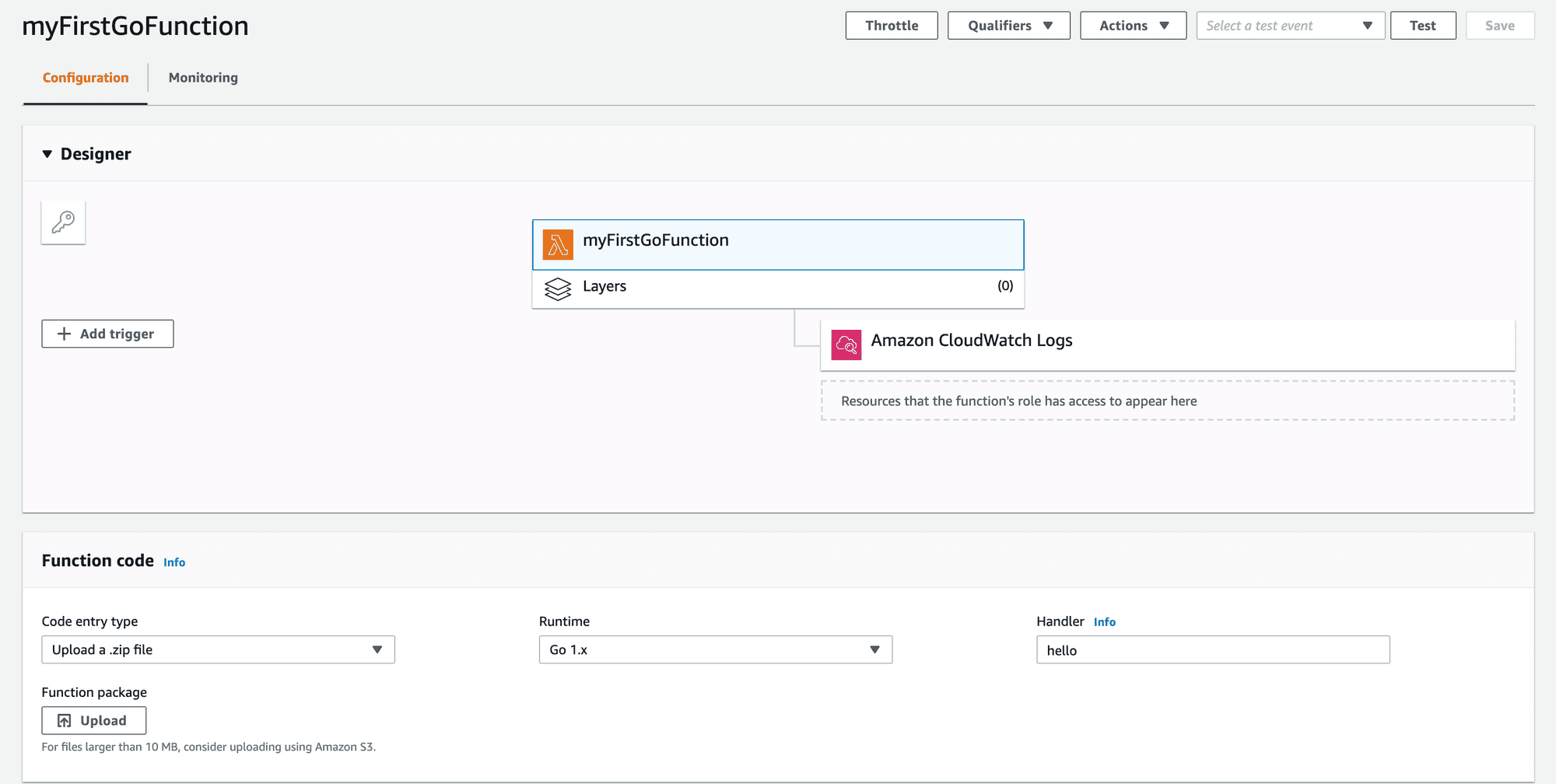Open the Runtime Go 1.x dropdown
The height and width of the screenshot is (784, 1556).
tap(715, 649)
